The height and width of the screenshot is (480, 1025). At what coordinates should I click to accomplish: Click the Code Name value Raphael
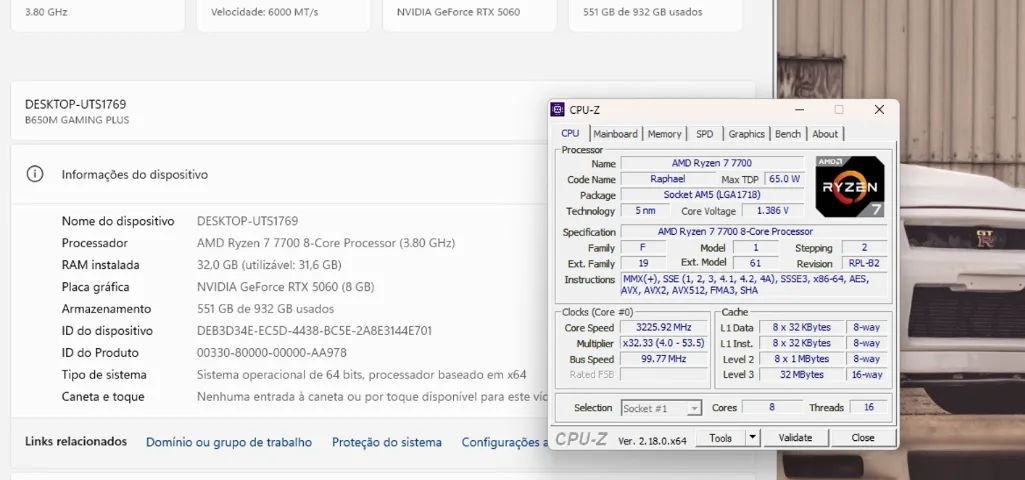[667, 179]
